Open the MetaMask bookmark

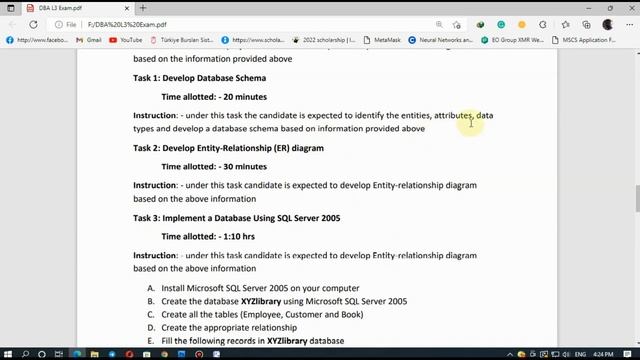382,40
